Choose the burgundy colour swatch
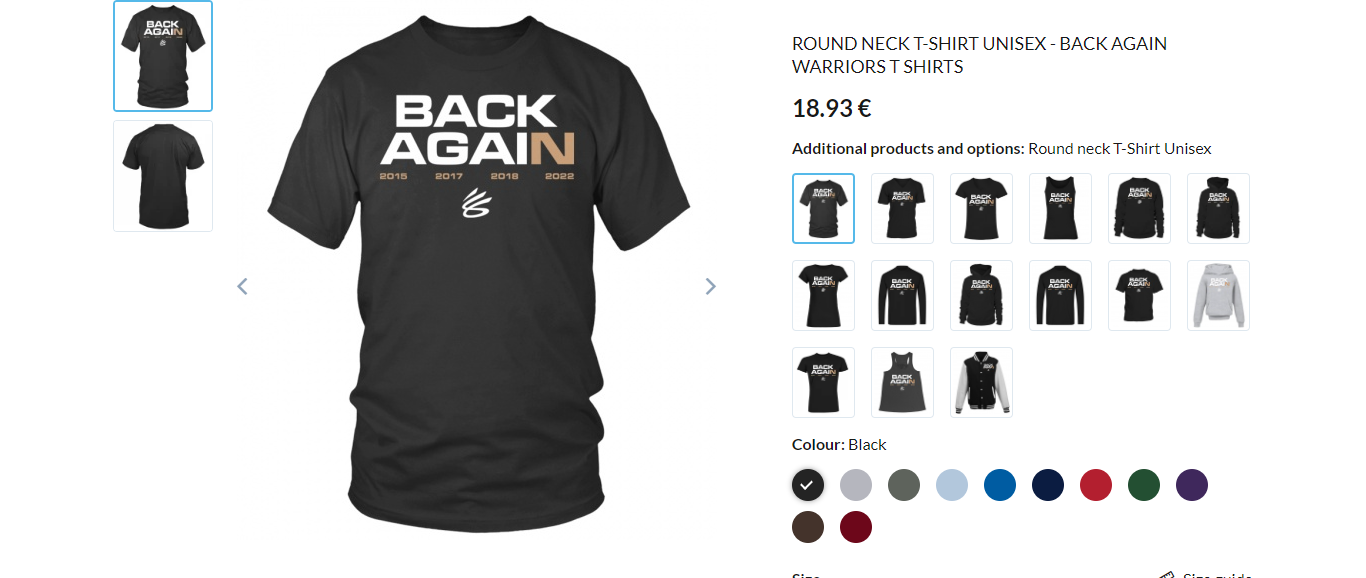This screenshot has width=1366, height=578. pyautogui.click(x=856, y=527)
